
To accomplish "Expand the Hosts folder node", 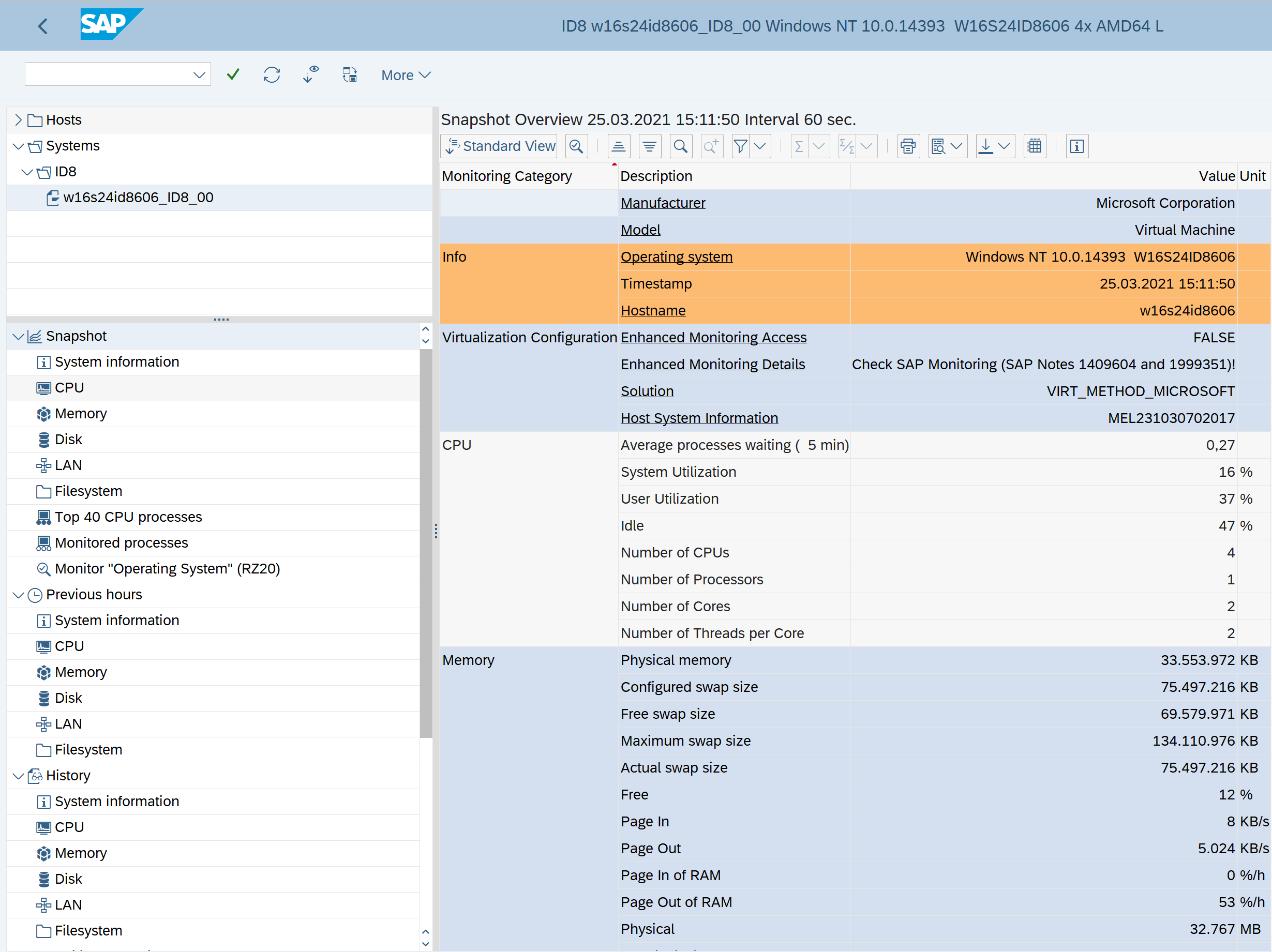I will click(x=18, y=119).
